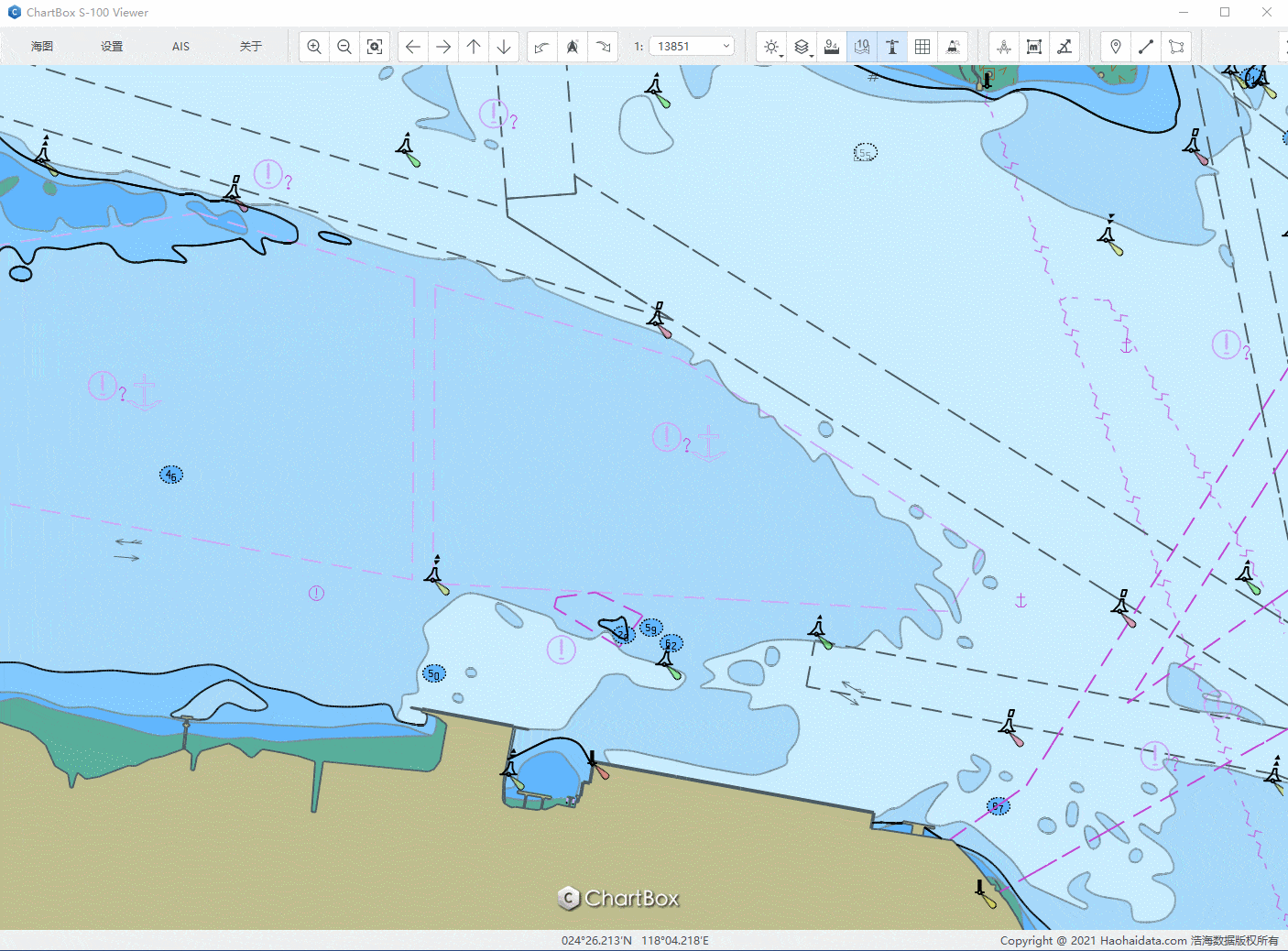Image resolution: width=1288 pixels, height=951 pixels.
Task: Click the coordinate readout 024°26.213'N
Action: point(596,941)
